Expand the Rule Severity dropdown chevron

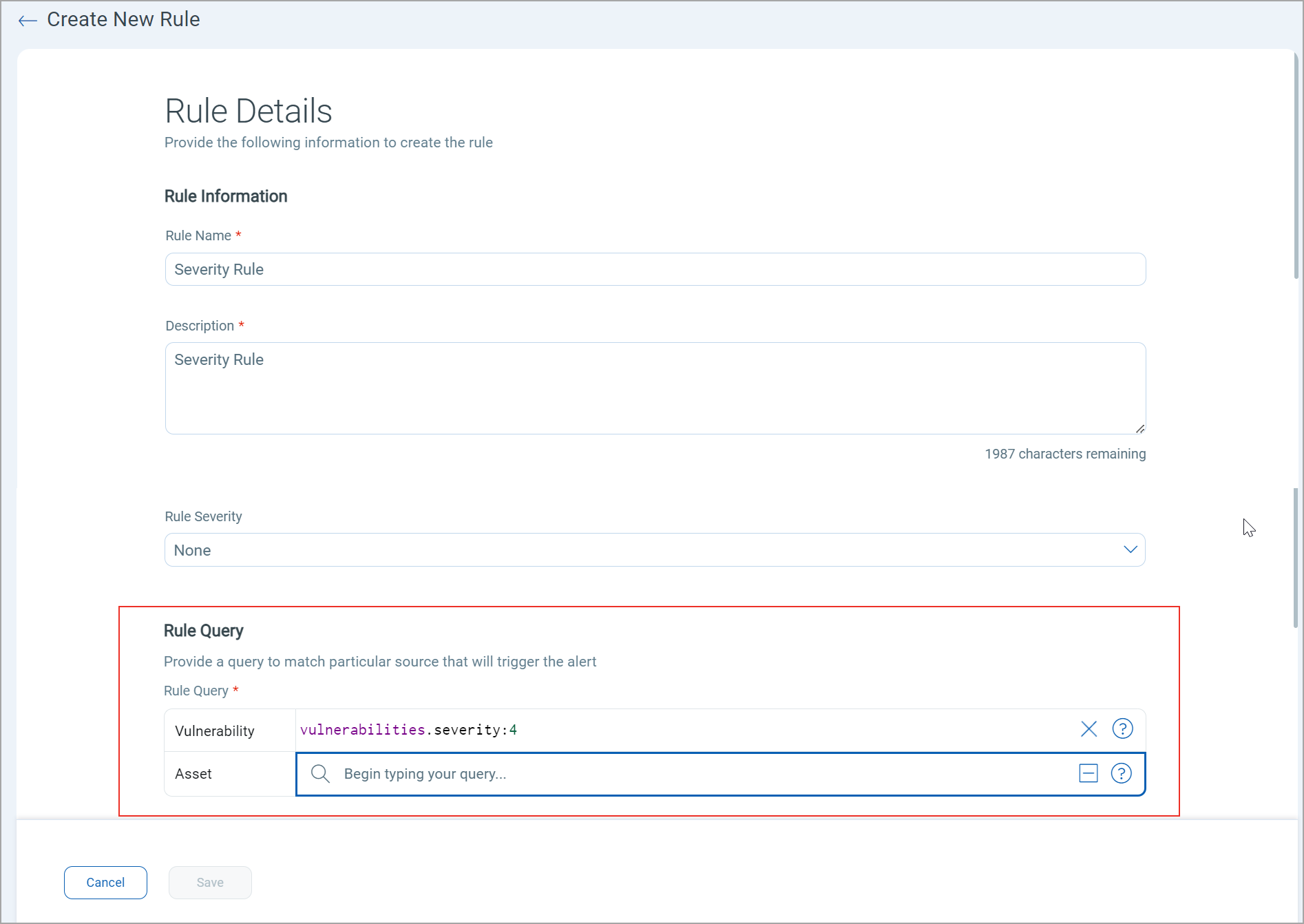(1130, 549)
